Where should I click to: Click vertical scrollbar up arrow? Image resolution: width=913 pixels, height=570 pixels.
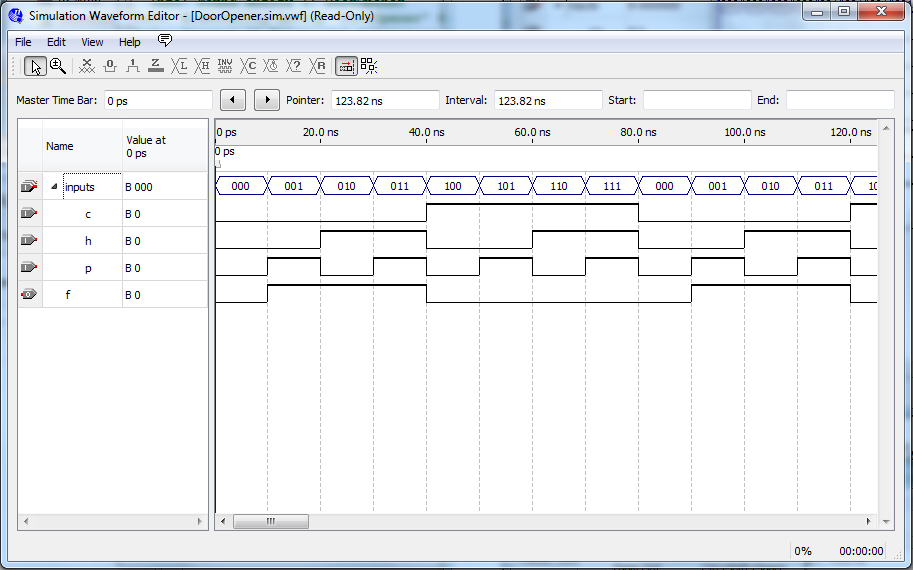point(886,128)
